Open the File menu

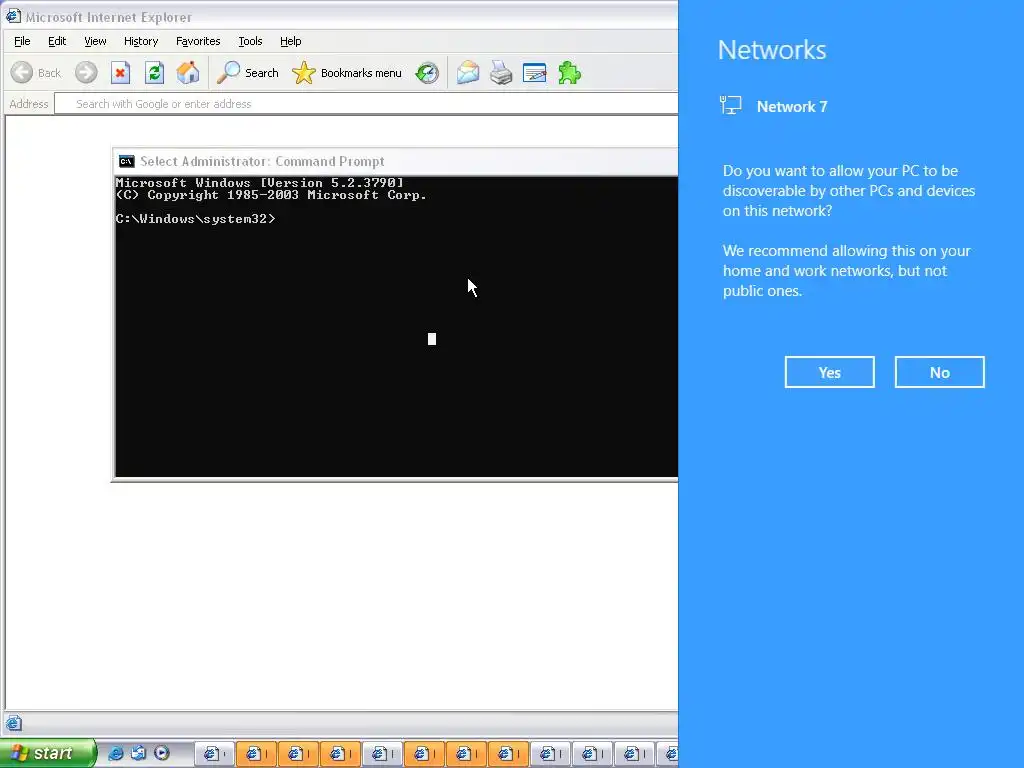point(22,41)
